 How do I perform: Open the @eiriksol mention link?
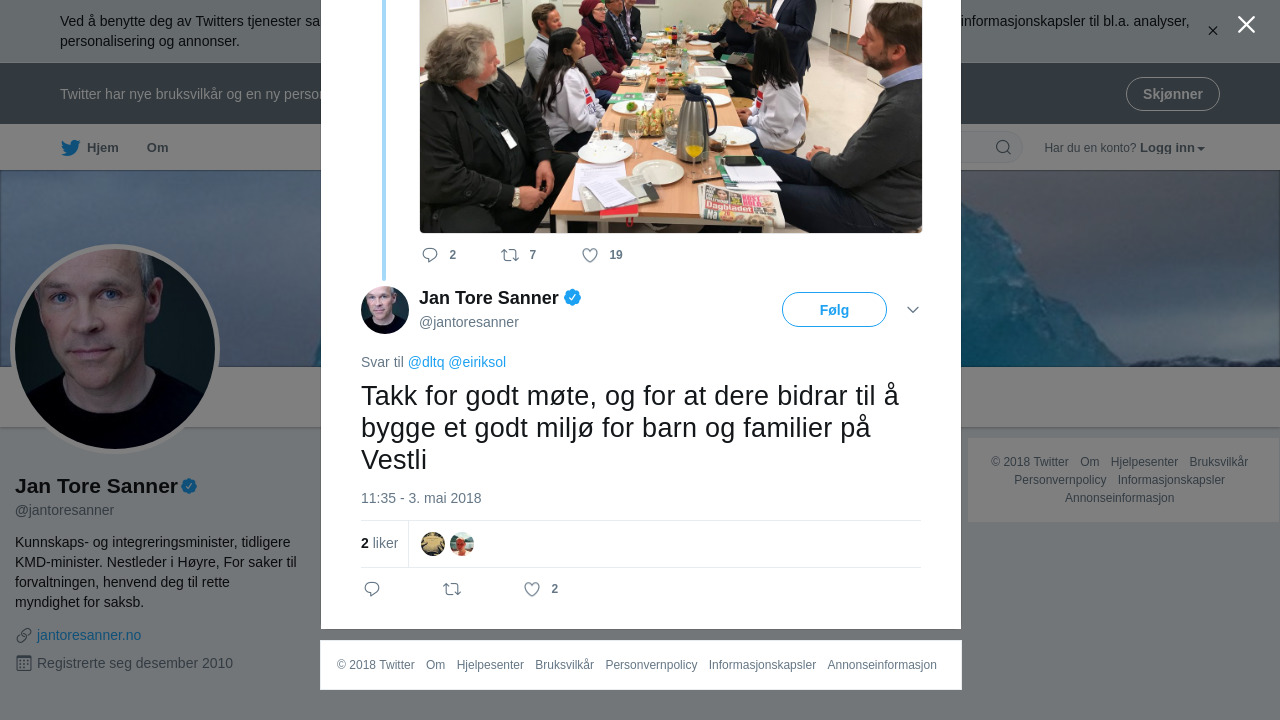pyautogui.click(x=477, y=362)
